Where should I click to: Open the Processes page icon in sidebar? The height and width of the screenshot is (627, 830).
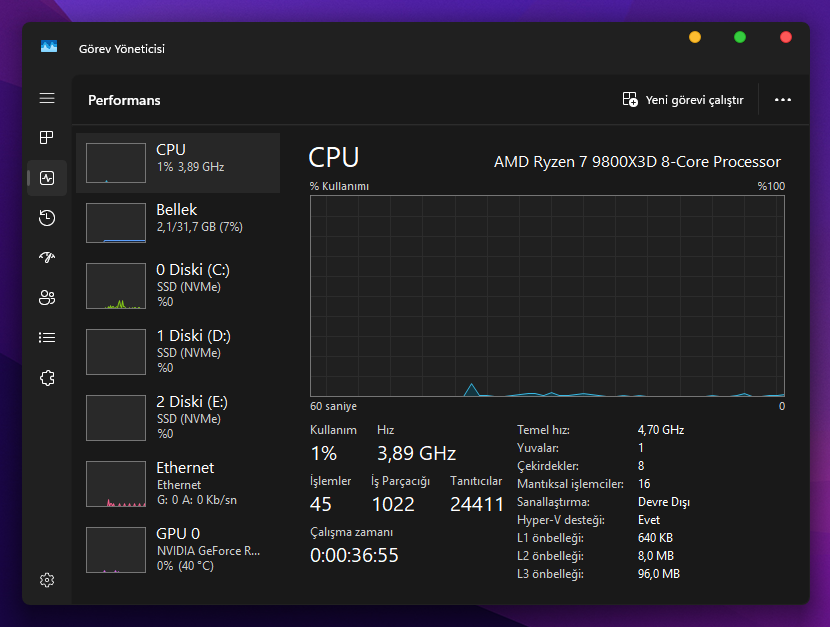[47, 138]
